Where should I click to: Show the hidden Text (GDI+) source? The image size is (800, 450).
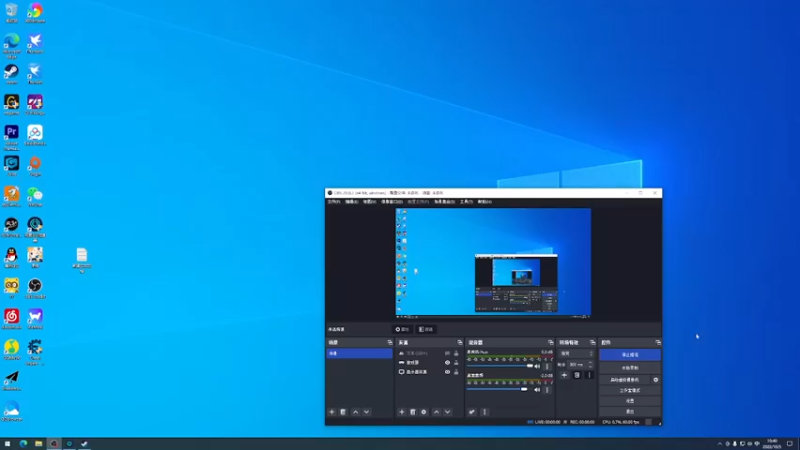coord(447,353)
